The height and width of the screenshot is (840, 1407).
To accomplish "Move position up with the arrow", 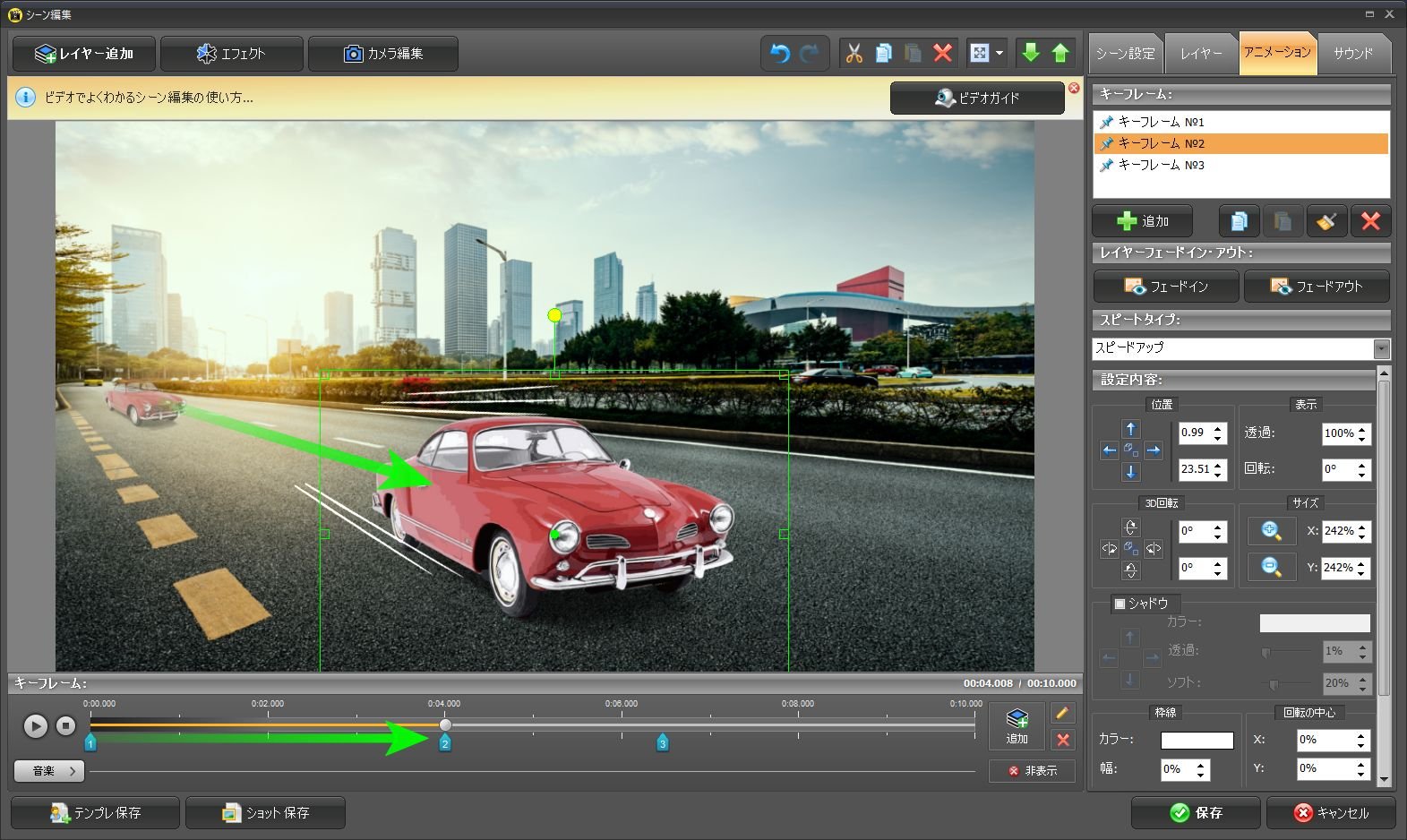I will pyautogui.click(x=1131, y=429).
